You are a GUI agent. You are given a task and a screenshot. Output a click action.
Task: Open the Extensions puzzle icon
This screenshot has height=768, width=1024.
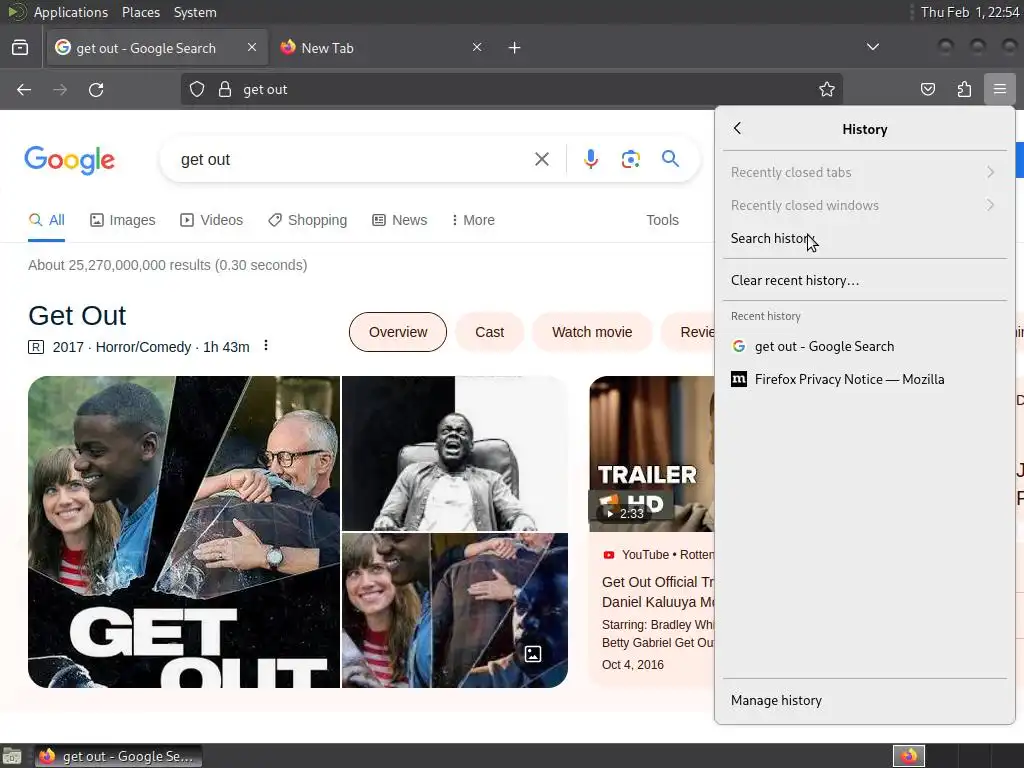click(x=964, y=89)
